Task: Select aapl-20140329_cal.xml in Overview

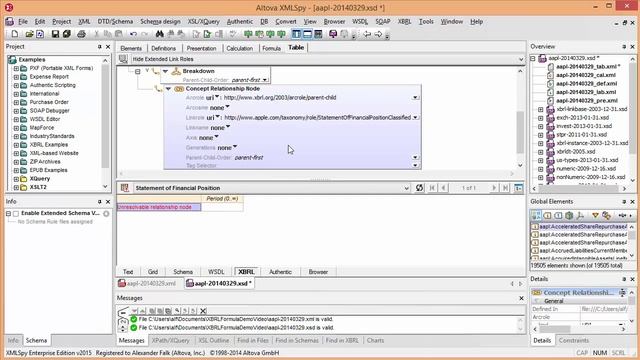Action: coord(585,75)
